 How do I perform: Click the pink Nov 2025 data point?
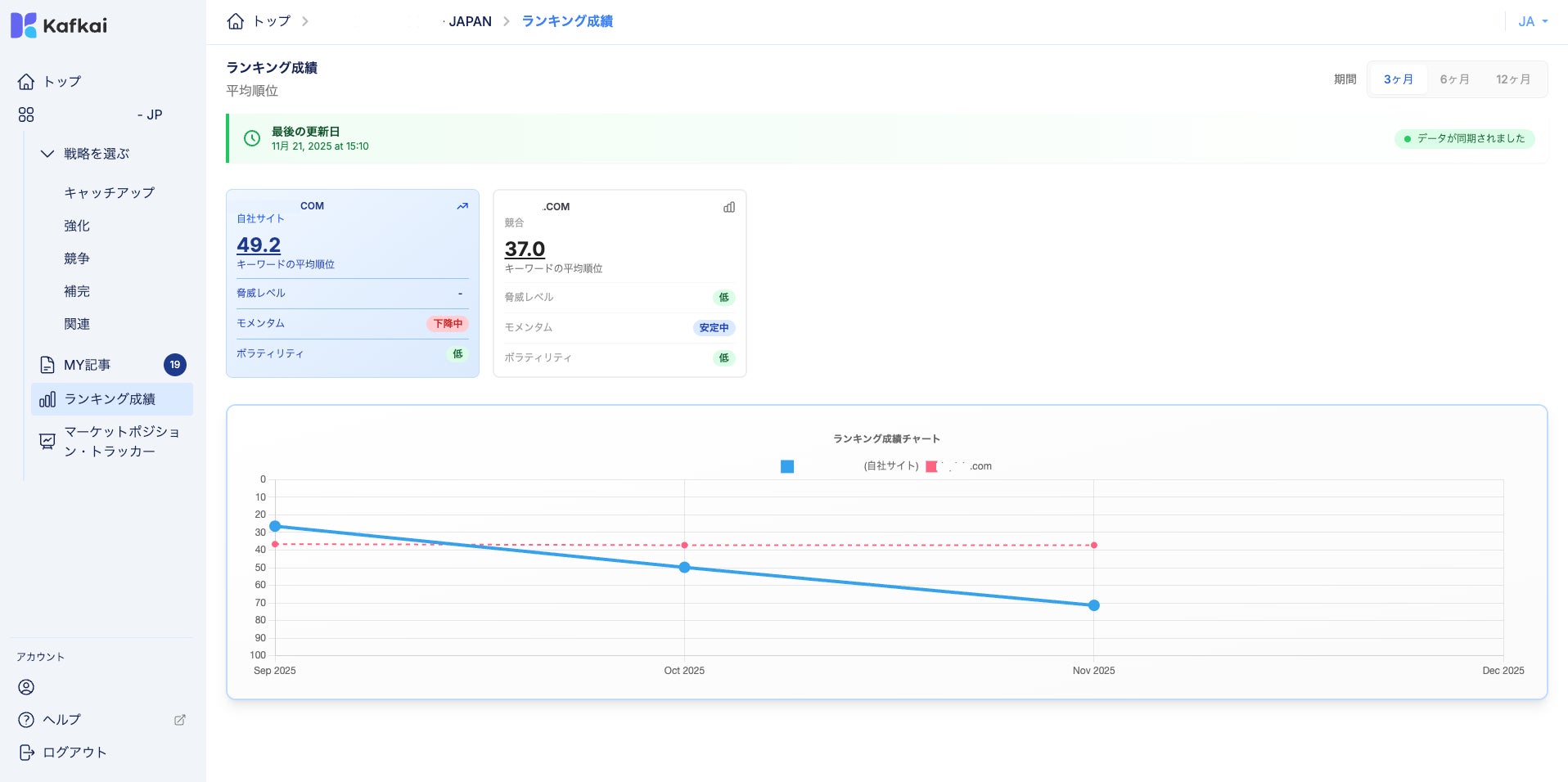[x=1093, y=545]
